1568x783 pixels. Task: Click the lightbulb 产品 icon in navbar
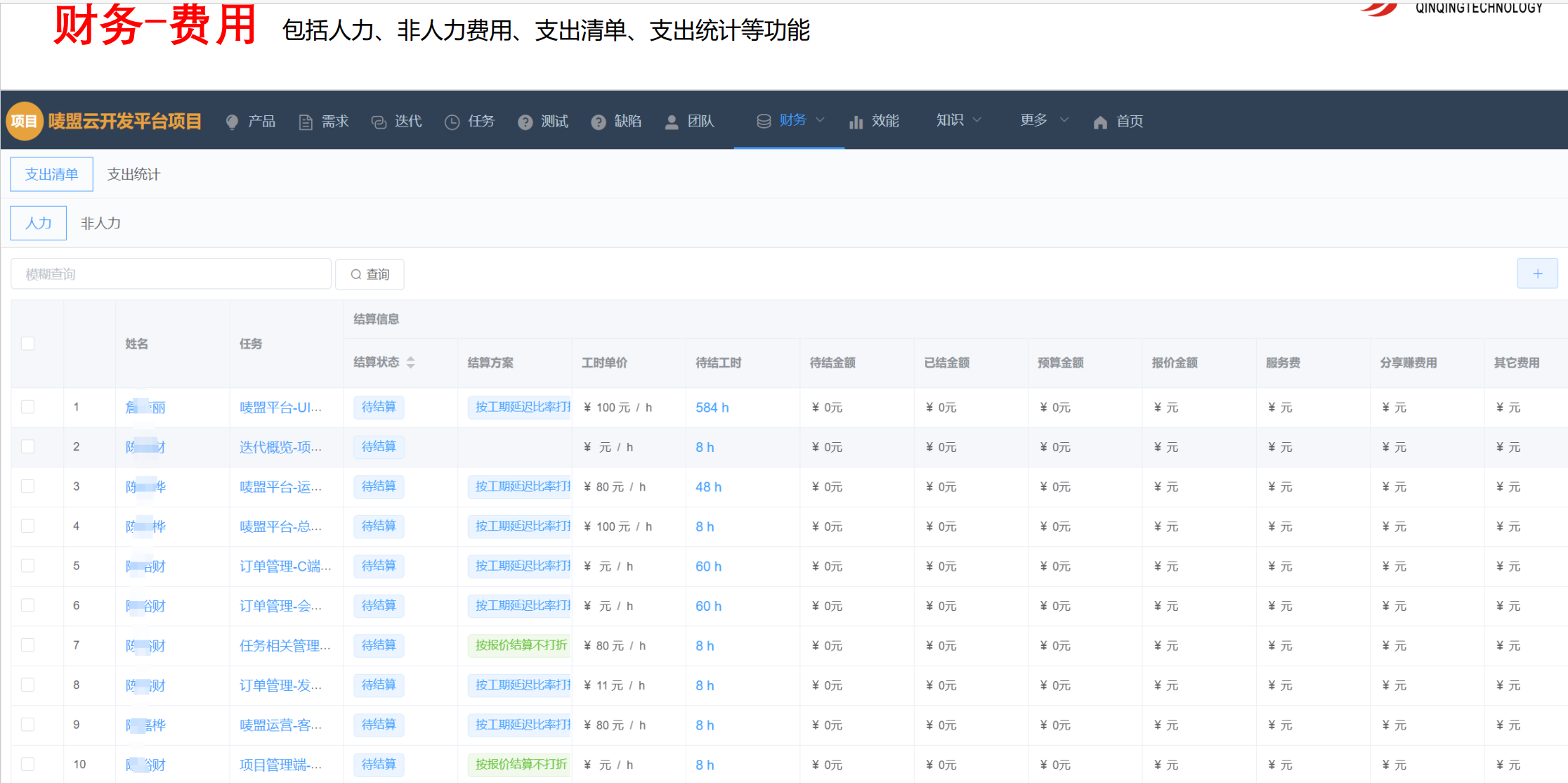tap(232, 122)
